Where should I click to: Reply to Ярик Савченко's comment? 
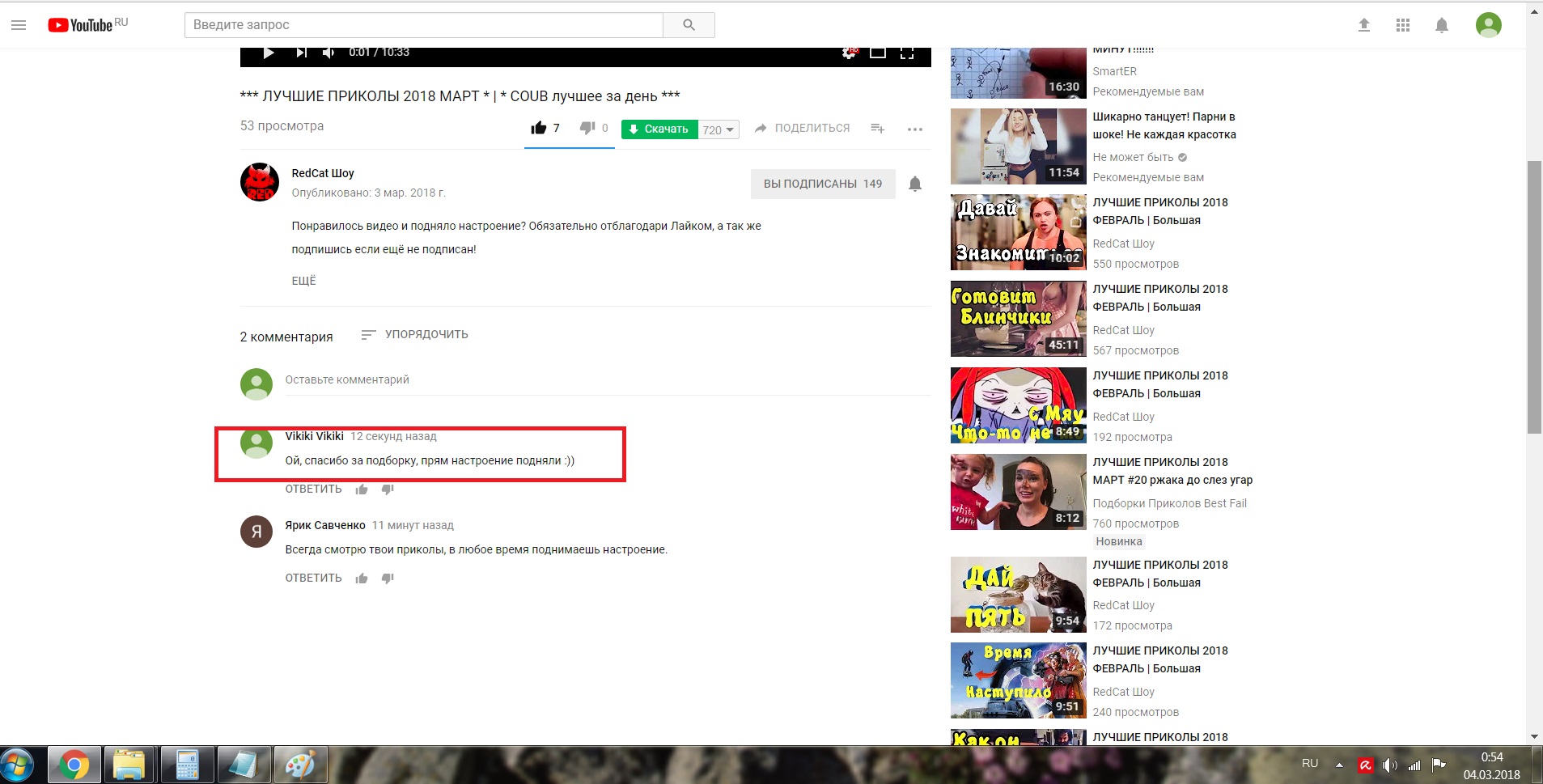pos(313,578)
